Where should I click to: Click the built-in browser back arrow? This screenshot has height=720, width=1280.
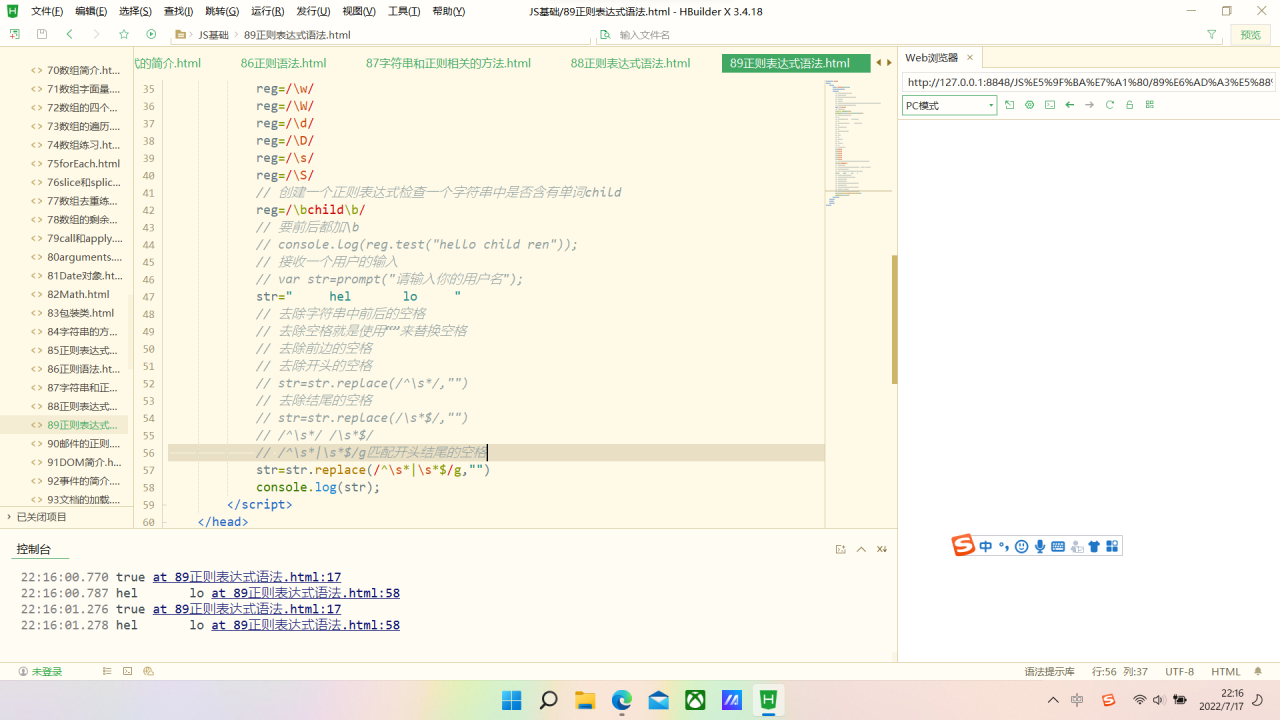pyautogui.click(x=1070, y=105)
